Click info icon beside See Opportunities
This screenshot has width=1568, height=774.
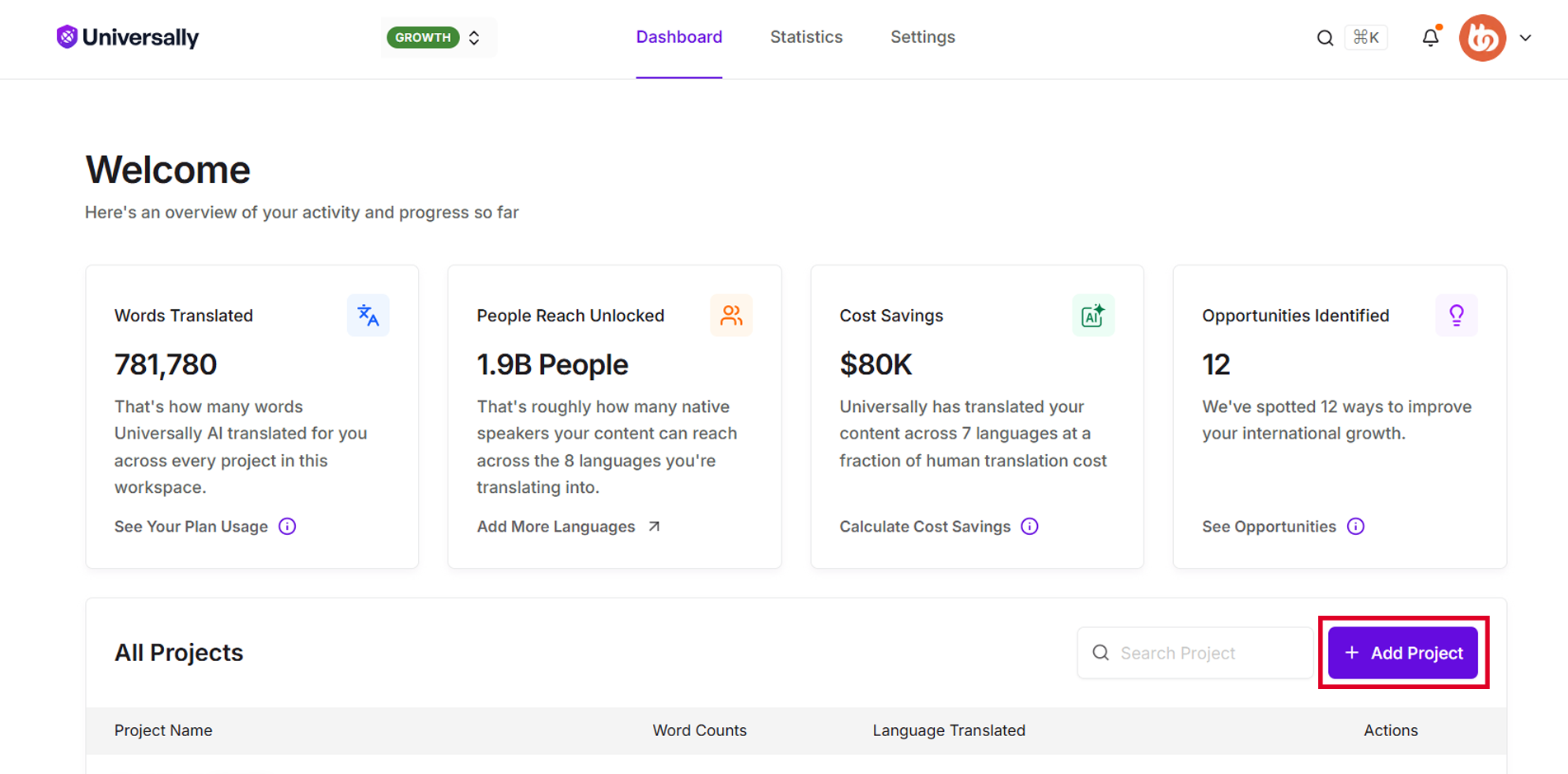[x=1356, y=527]
